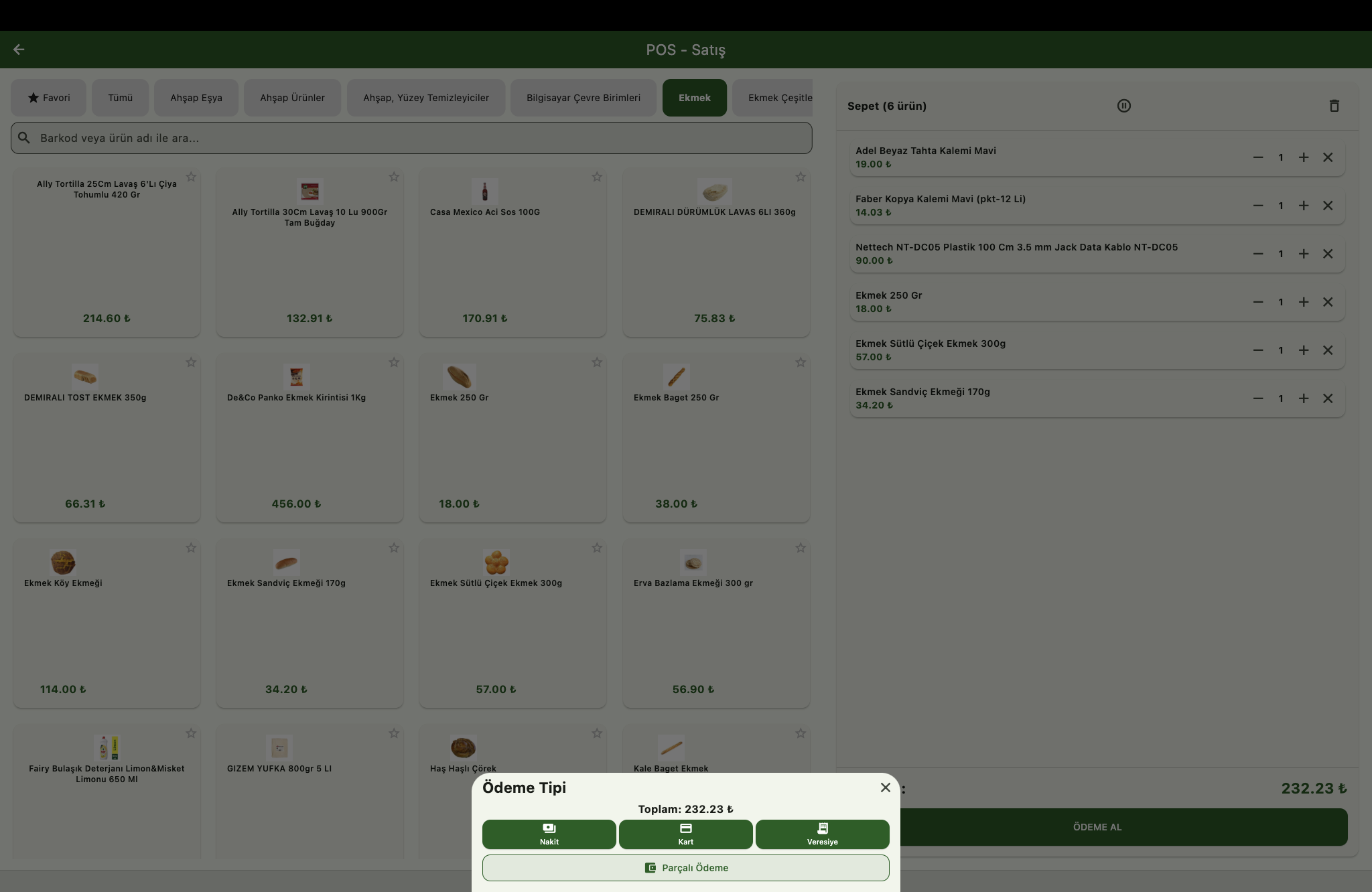Remove Adel Beyaz Tahta Kalemi from cart
The image size is (1372, 892).
1327,157
